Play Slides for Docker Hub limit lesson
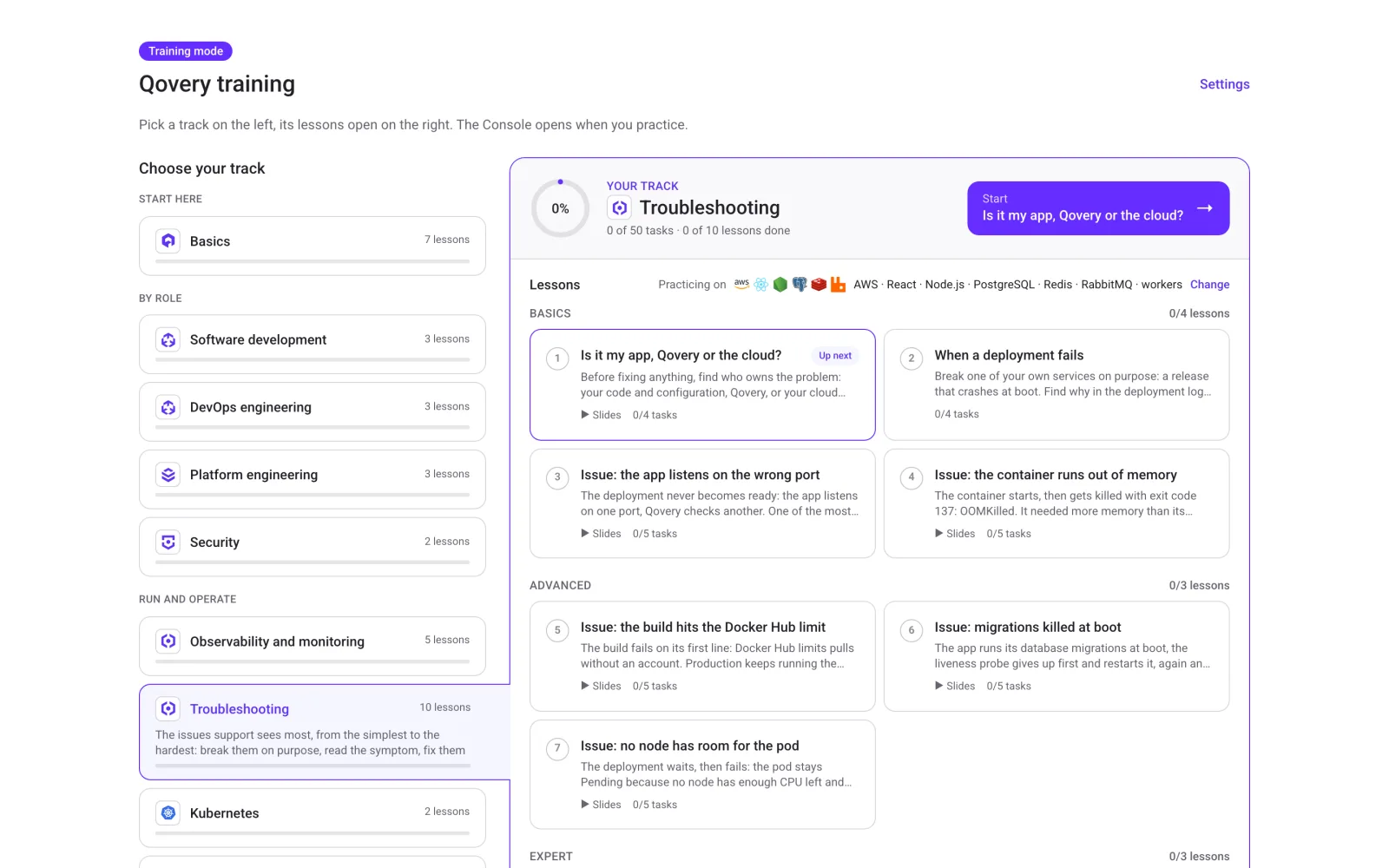 (x=601, y=686)
